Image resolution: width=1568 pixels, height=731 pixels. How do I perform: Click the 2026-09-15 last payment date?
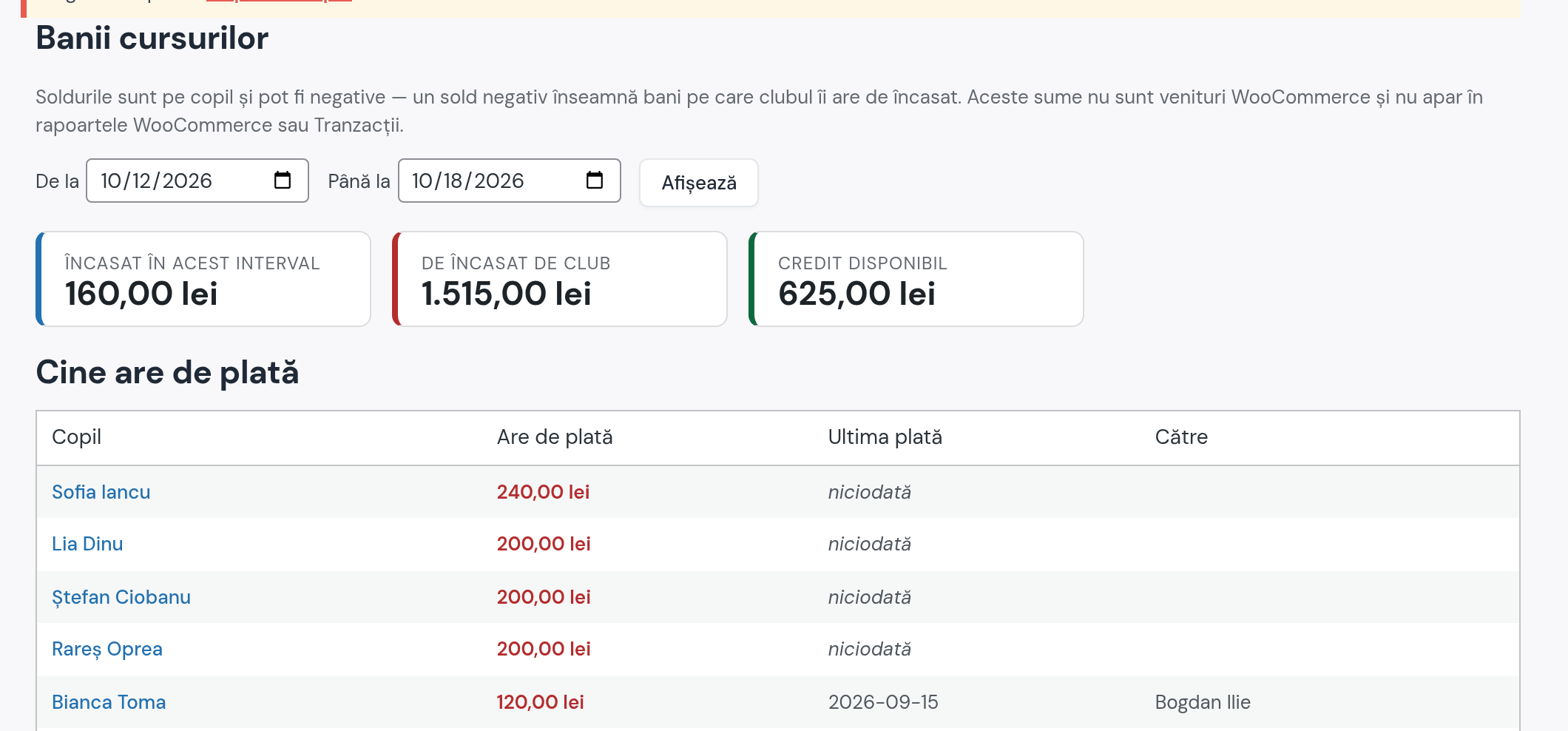click(x=883, y=702)
